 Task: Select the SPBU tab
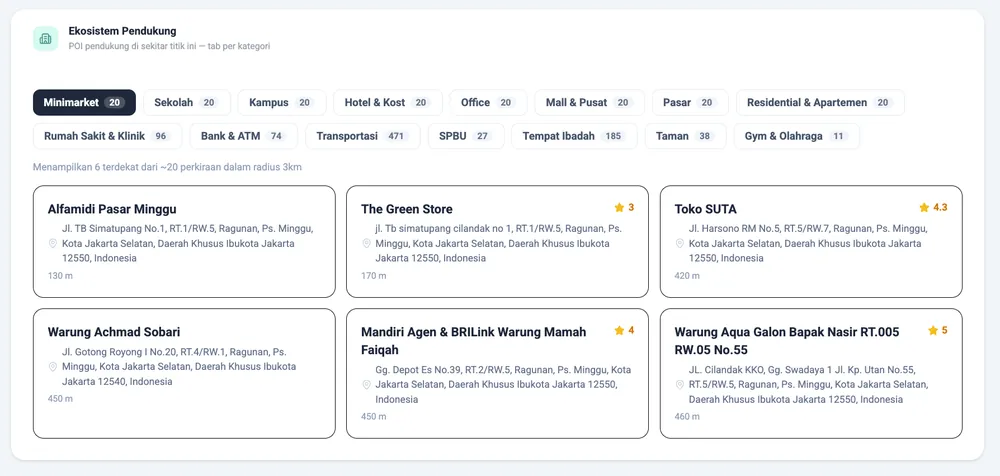coord(466,136)
